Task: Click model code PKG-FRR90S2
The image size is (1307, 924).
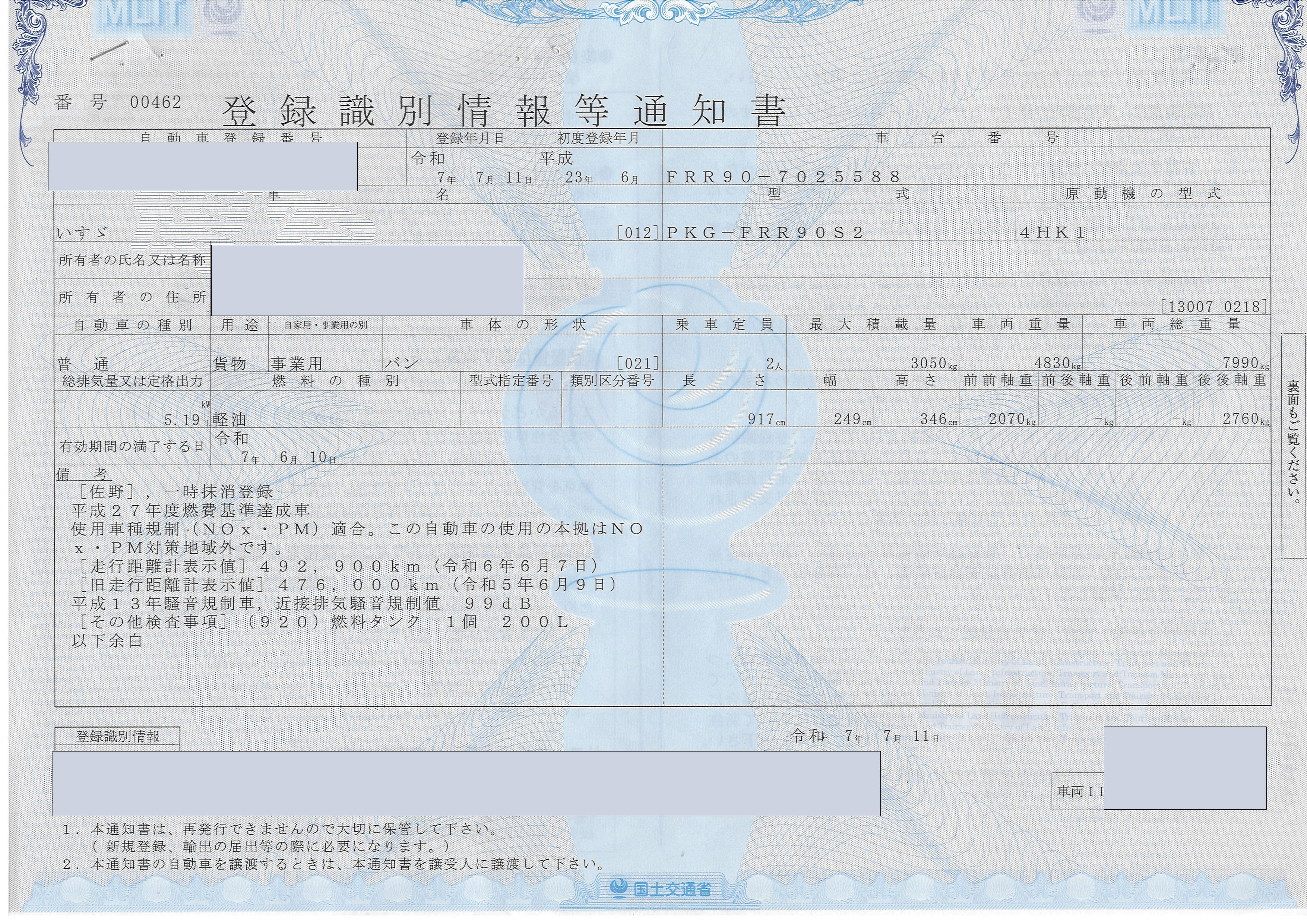Action: 765,232
